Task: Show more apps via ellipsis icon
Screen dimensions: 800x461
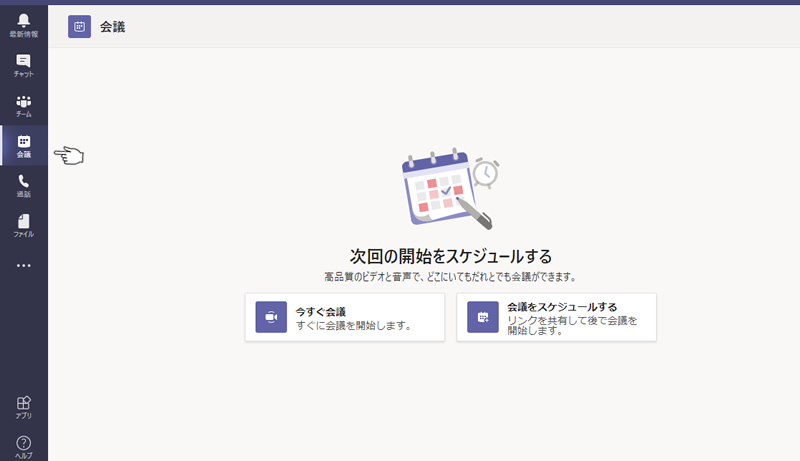Action: 23,265
